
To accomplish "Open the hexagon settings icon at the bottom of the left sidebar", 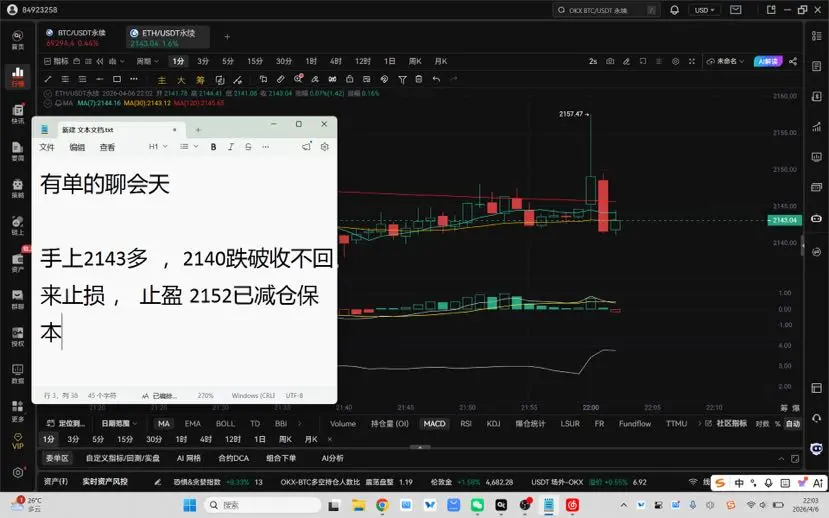I will tap(17, 473).
